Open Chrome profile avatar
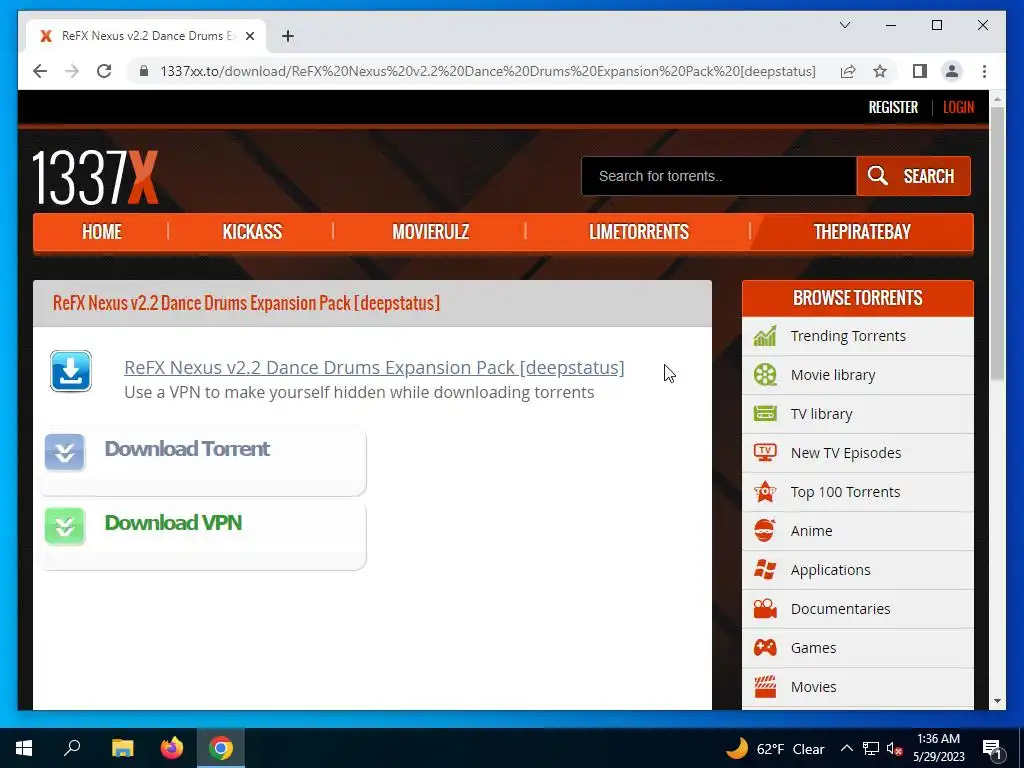The image size is (1024, 768). click(952, 71)
